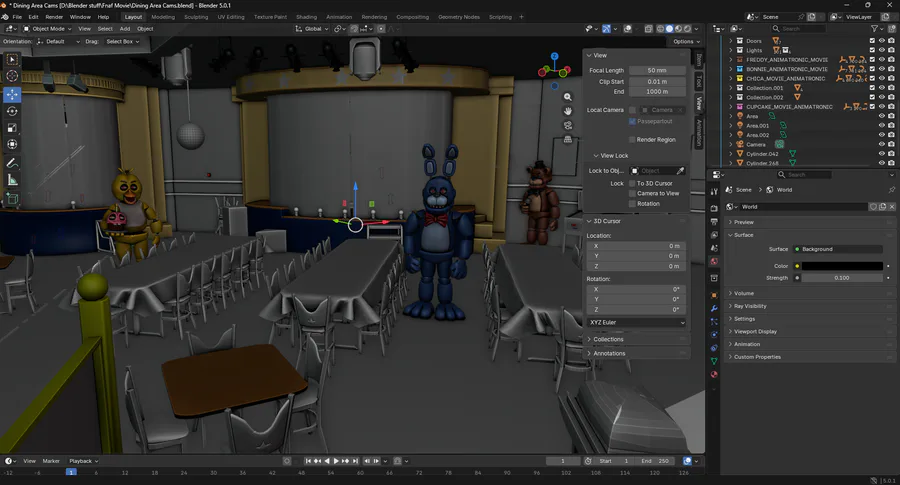This screenshot has height=485, width=900.
Task: Click the viewport zoom magnifier icon
Action: (568, 97)
